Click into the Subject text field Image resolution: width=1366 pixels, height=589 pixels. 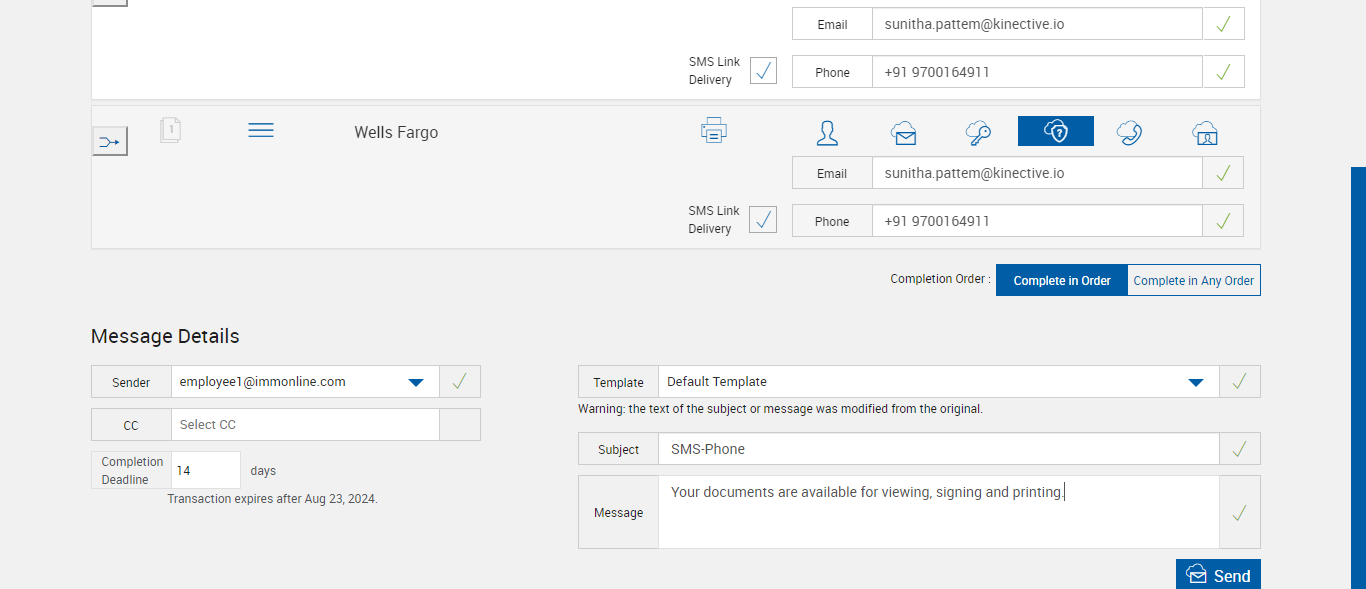tap(938, 450)
